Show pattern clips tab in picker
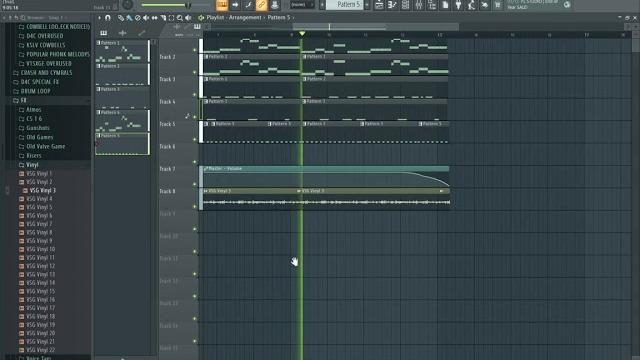Viewport: 640px width, 360px height. (104, 33)
